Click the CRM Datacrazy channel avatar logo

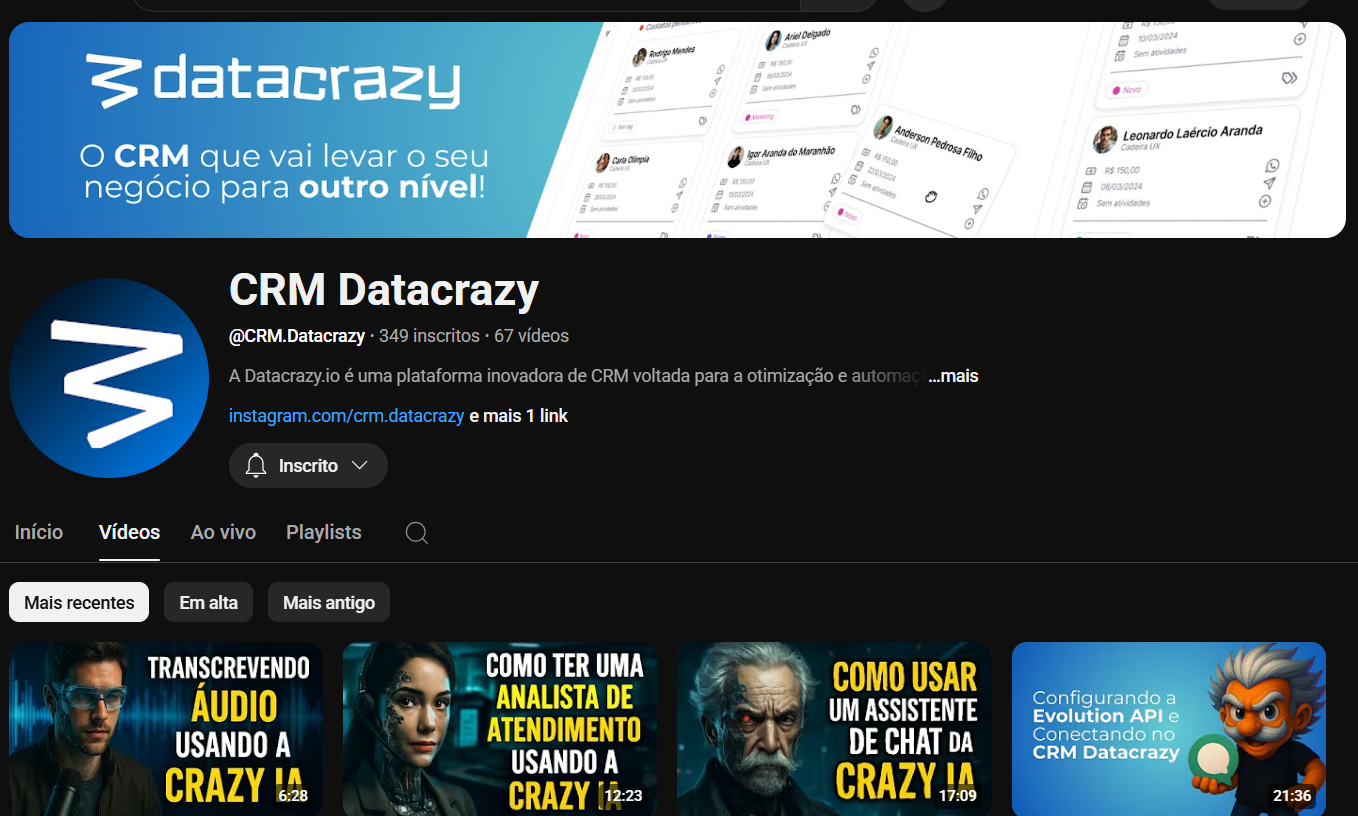pyautogui.click(x=109, y=378)
